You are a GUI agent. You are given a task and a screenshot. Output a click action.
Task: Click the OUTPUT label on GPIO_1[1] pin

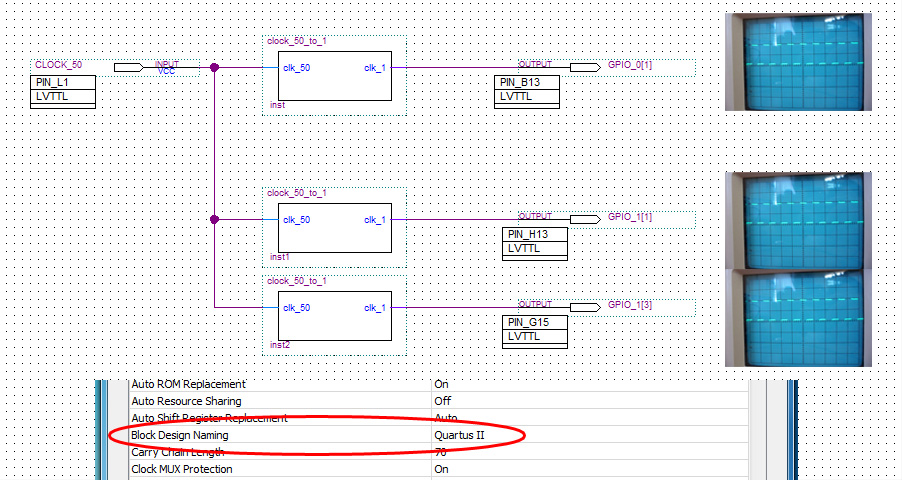point(535,216)
